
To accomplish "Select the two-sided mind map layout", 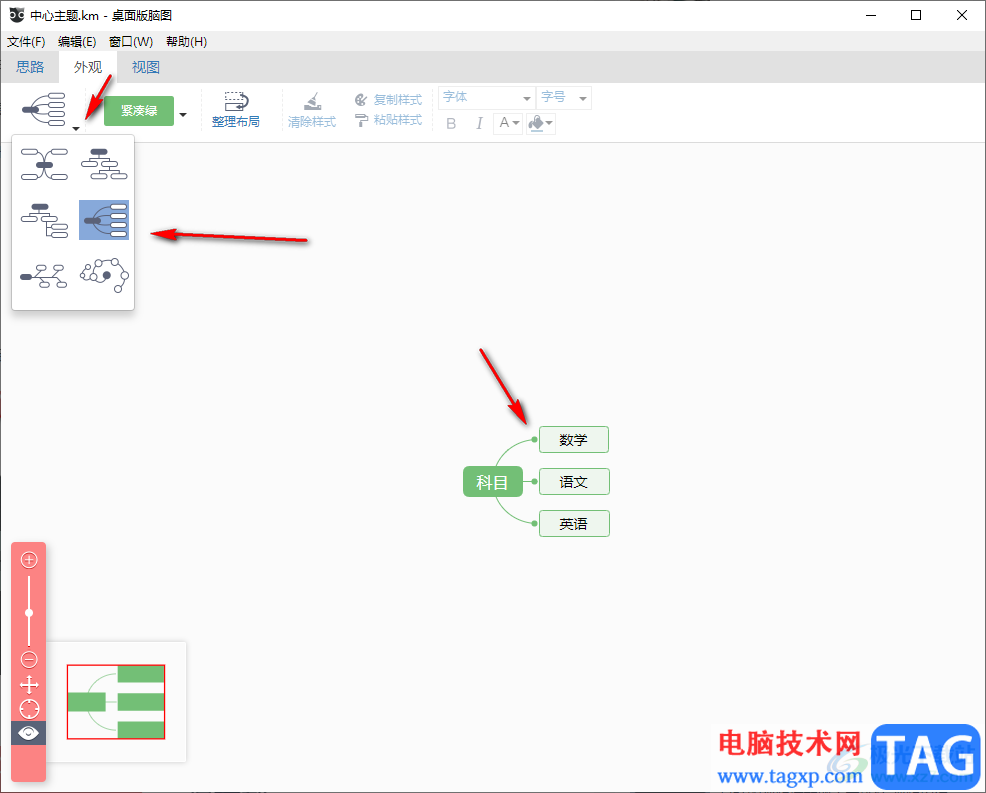I will [44, 164].
